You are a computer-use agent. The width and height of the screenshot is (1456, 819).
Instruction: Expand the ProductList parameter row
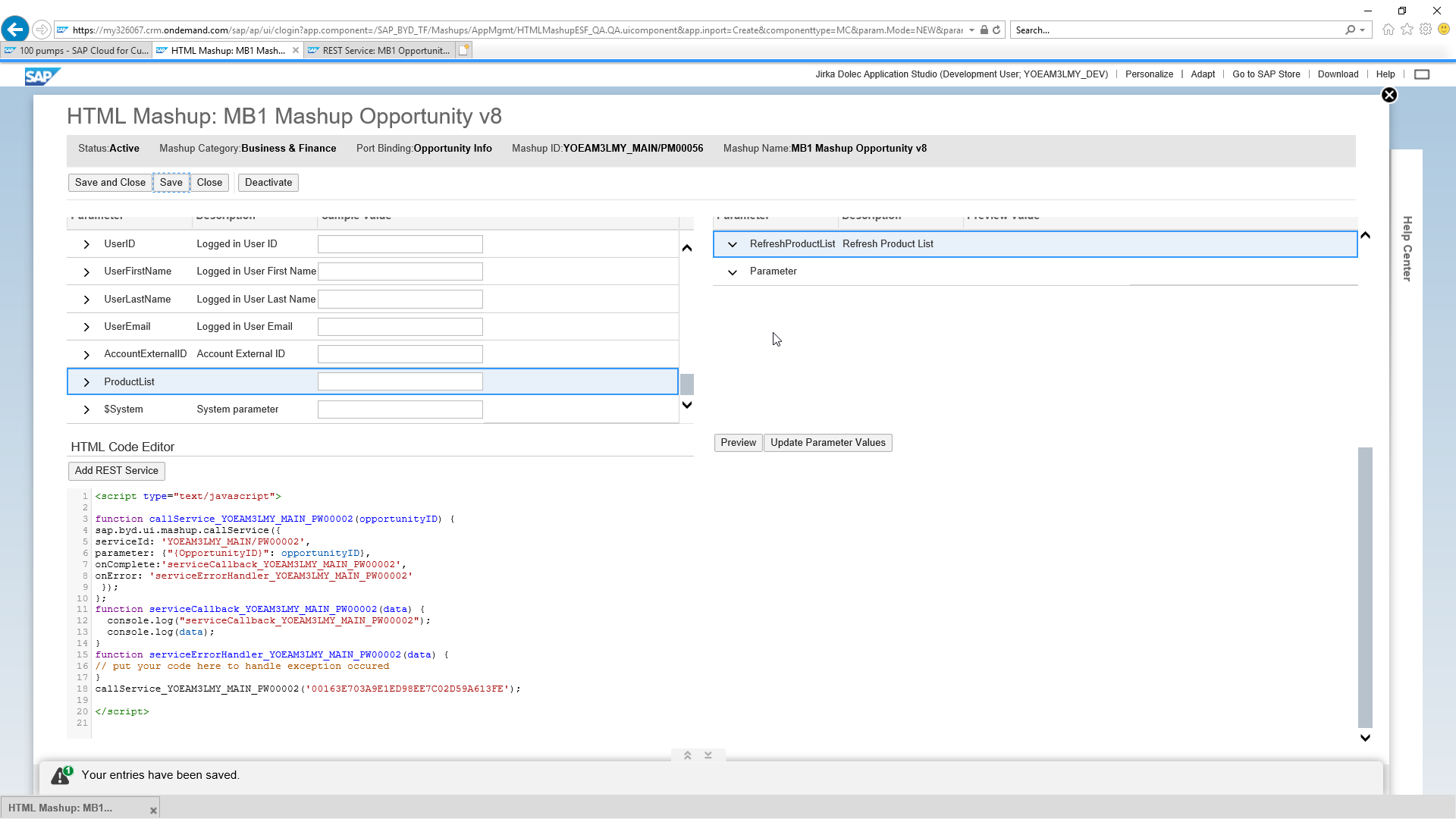[x=86, y=382]
